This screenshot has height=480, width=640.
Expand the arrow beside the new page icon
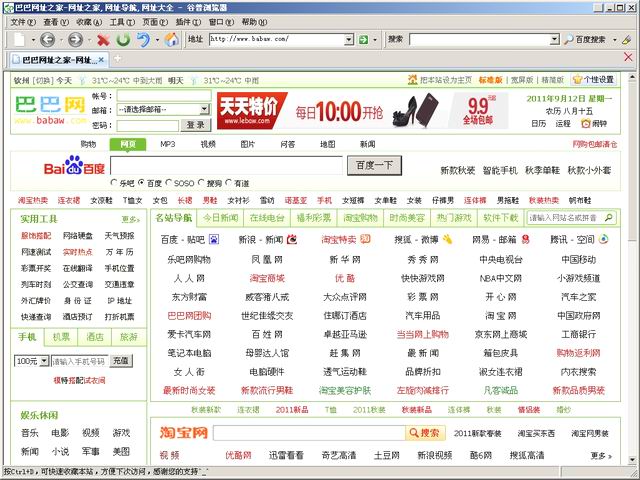pos(33,40)
